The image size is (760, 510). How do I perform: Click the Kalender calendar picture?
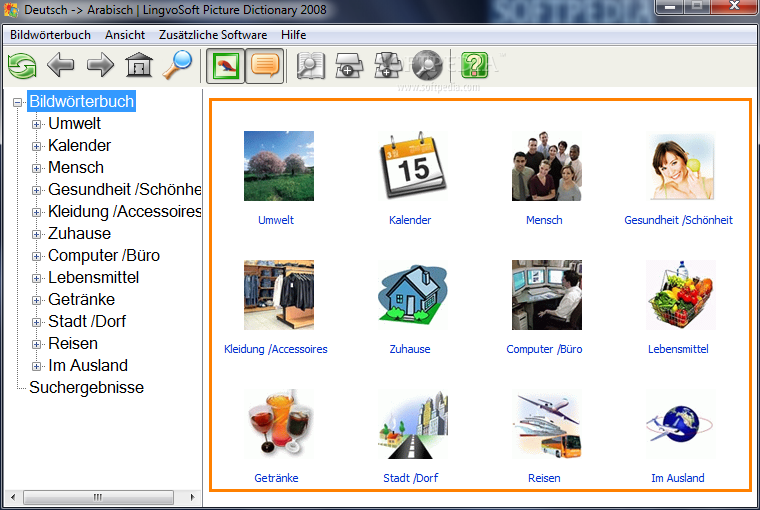point(412,166)
